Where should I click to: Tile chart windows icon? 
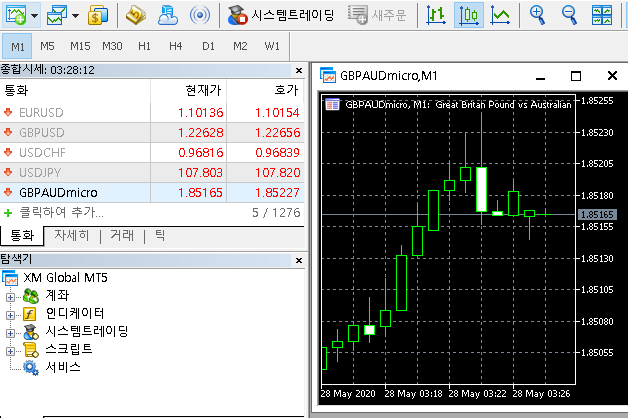pos(602,15)
